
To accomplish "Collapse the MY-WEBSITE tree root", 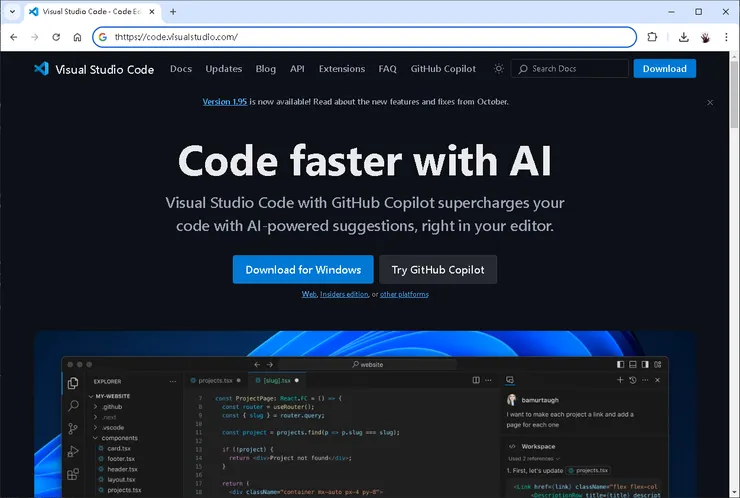I will tap(91, 396).
